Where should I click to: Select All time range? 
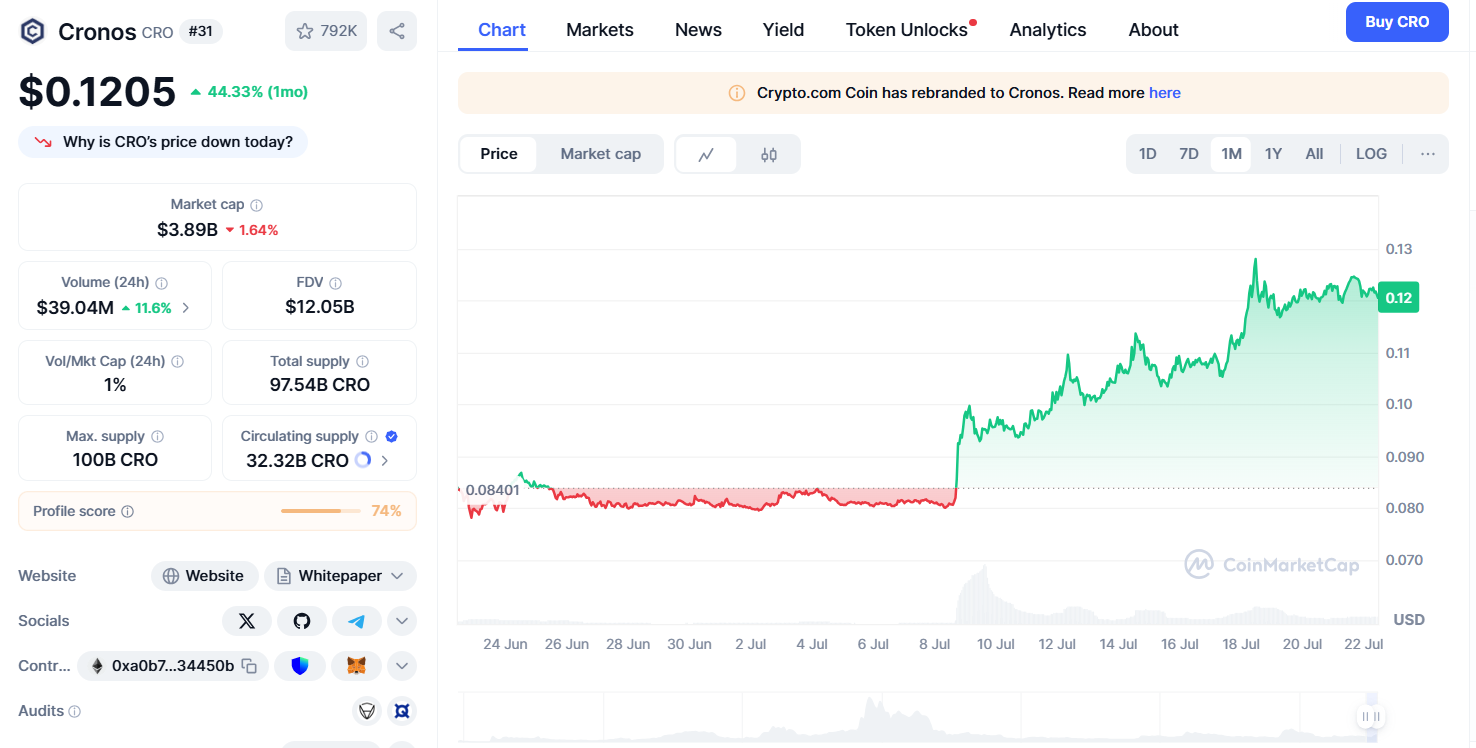click(1314, 154)
